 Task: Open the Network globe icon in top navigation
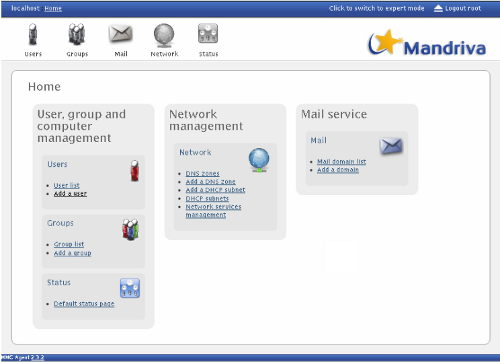click(x=164, y=35)
